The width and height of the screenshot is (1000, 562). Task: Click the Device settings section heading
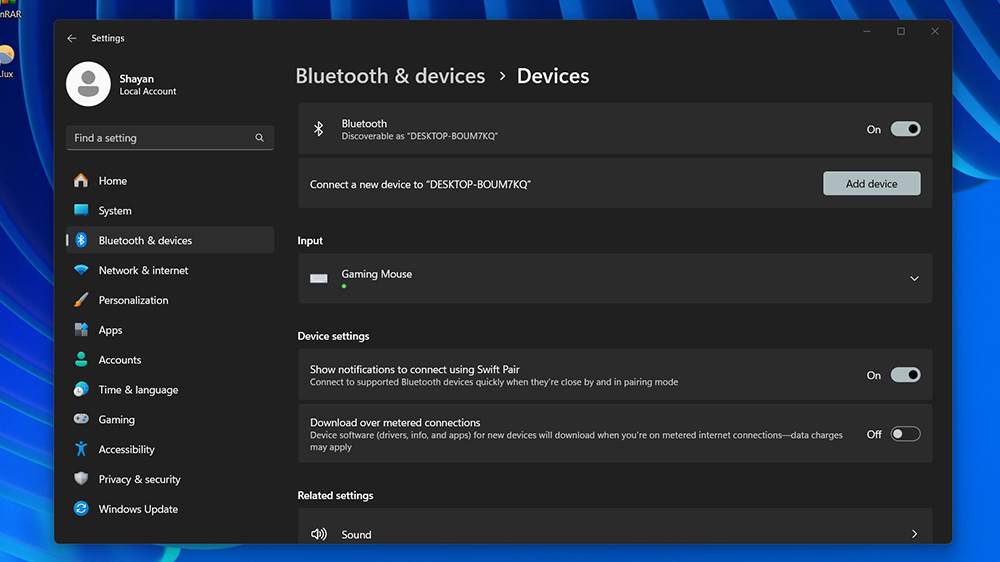(x=334, y=336)
